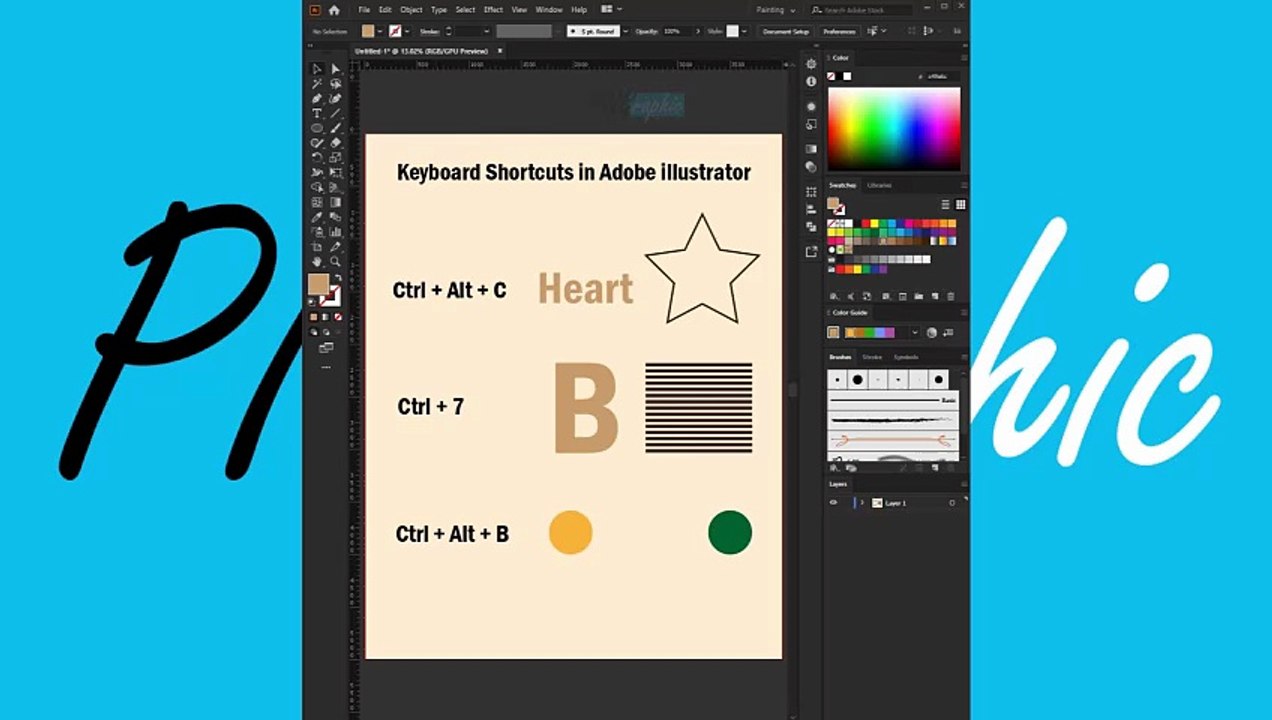Select the Paintbrush tool
Viewport: 1272px width, 720px height.
click(x=335, y=128)
